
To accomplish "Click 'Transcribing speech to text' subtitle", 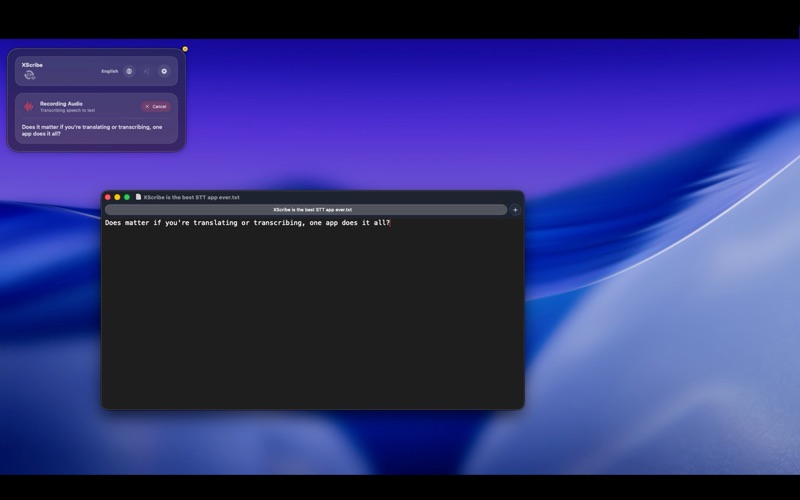I will pos(67,110).
